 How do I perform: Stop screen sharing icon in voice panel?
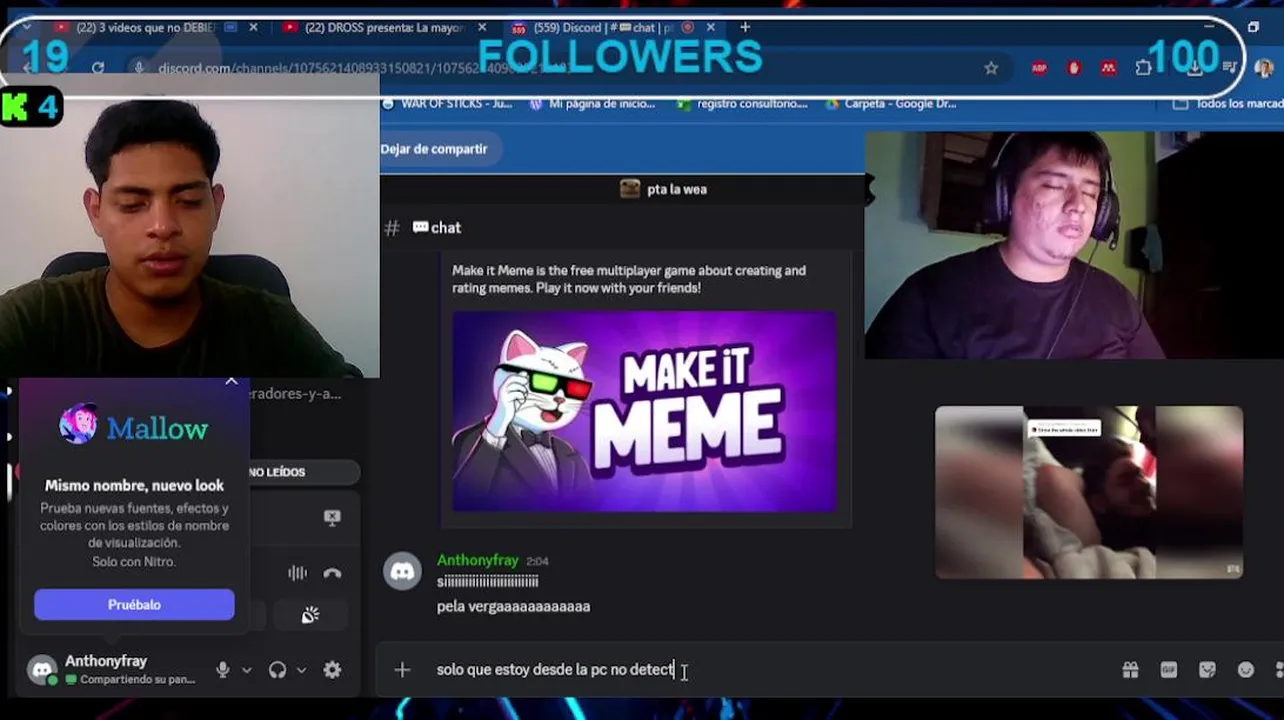(332, 518)
